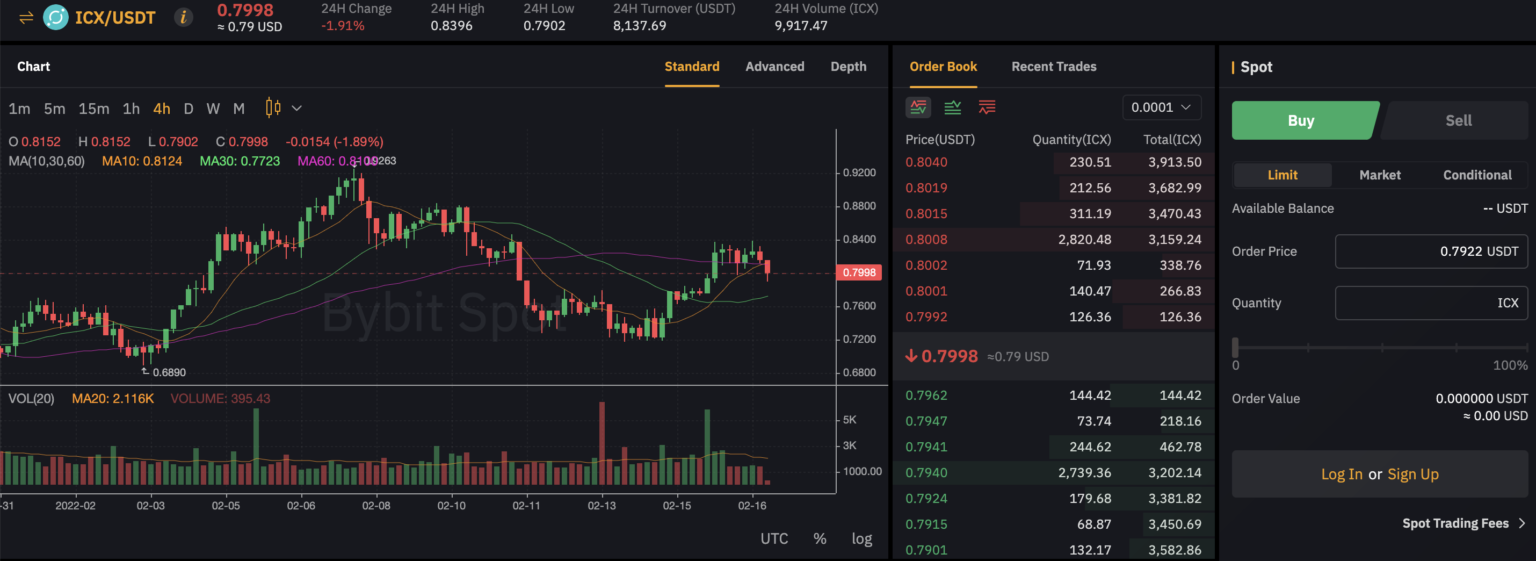The height and width of the screenshot is (561, 1536).
Task: Switch to the Recent Trades tab
Action: pos(1054,67)
